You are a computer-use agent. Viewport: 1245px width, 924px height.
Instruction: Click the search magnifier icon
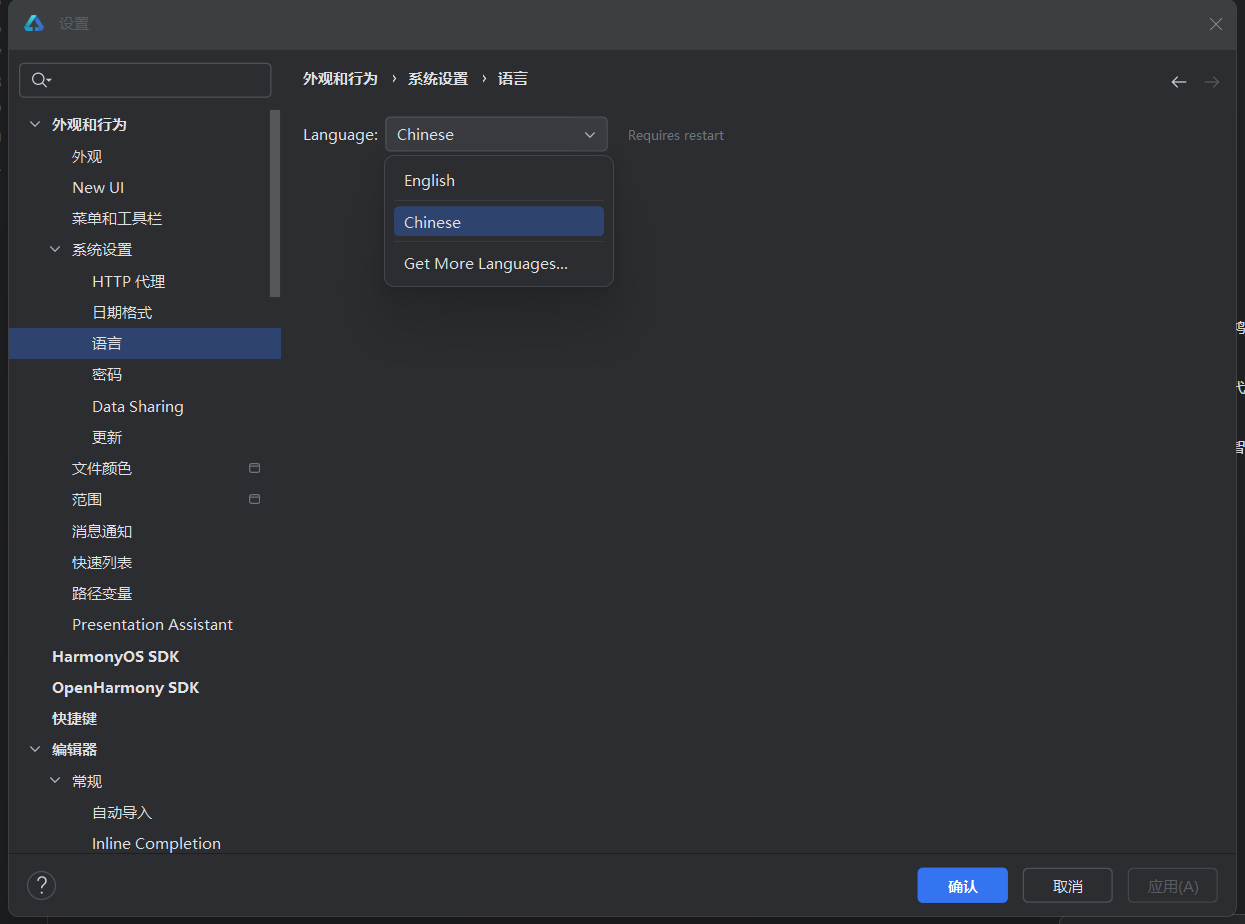(x=39, y=80)
